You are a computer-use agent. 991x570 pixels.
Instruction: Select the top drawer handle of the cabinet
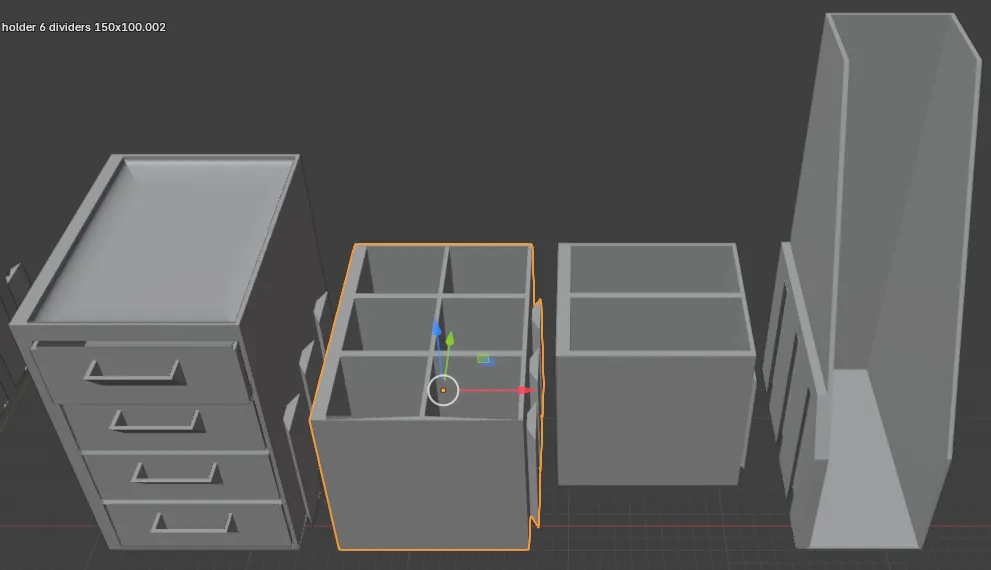click(135, 372)
